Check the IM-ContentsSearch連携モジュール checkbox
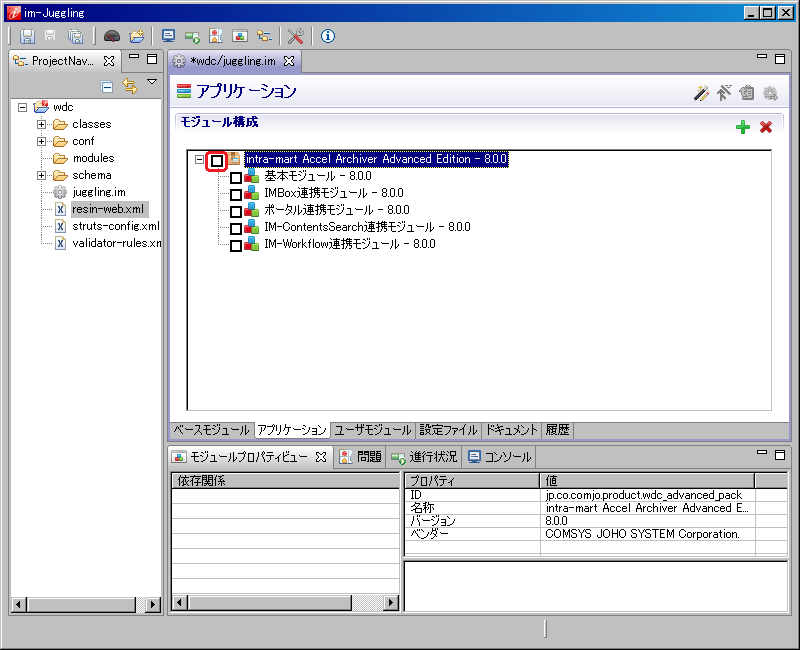800x650 pixels. pos(236,229)
